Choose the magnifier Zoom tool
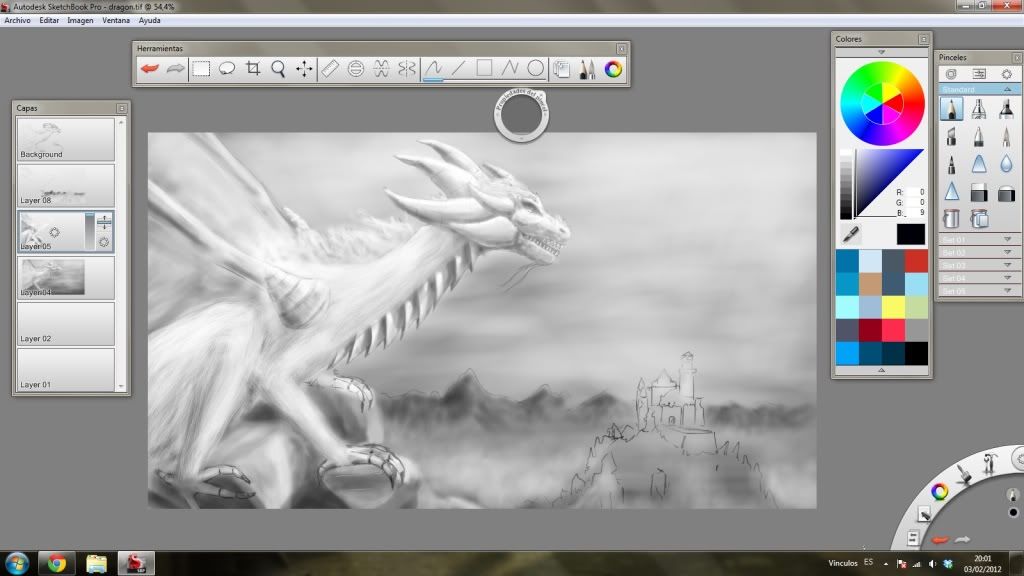1024x576 pixels. click(278, 69)
